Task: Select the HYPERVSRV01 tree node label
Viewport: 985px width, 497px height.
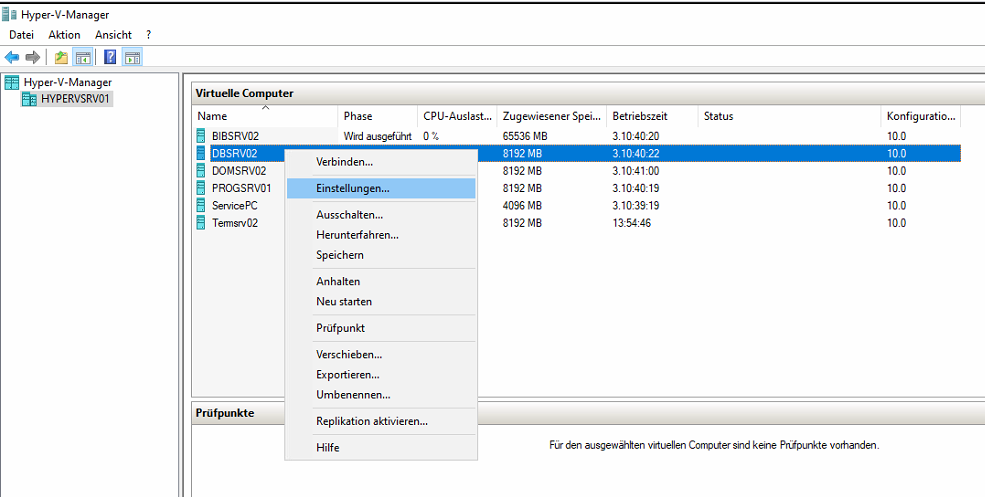Action: pos(77,99)
